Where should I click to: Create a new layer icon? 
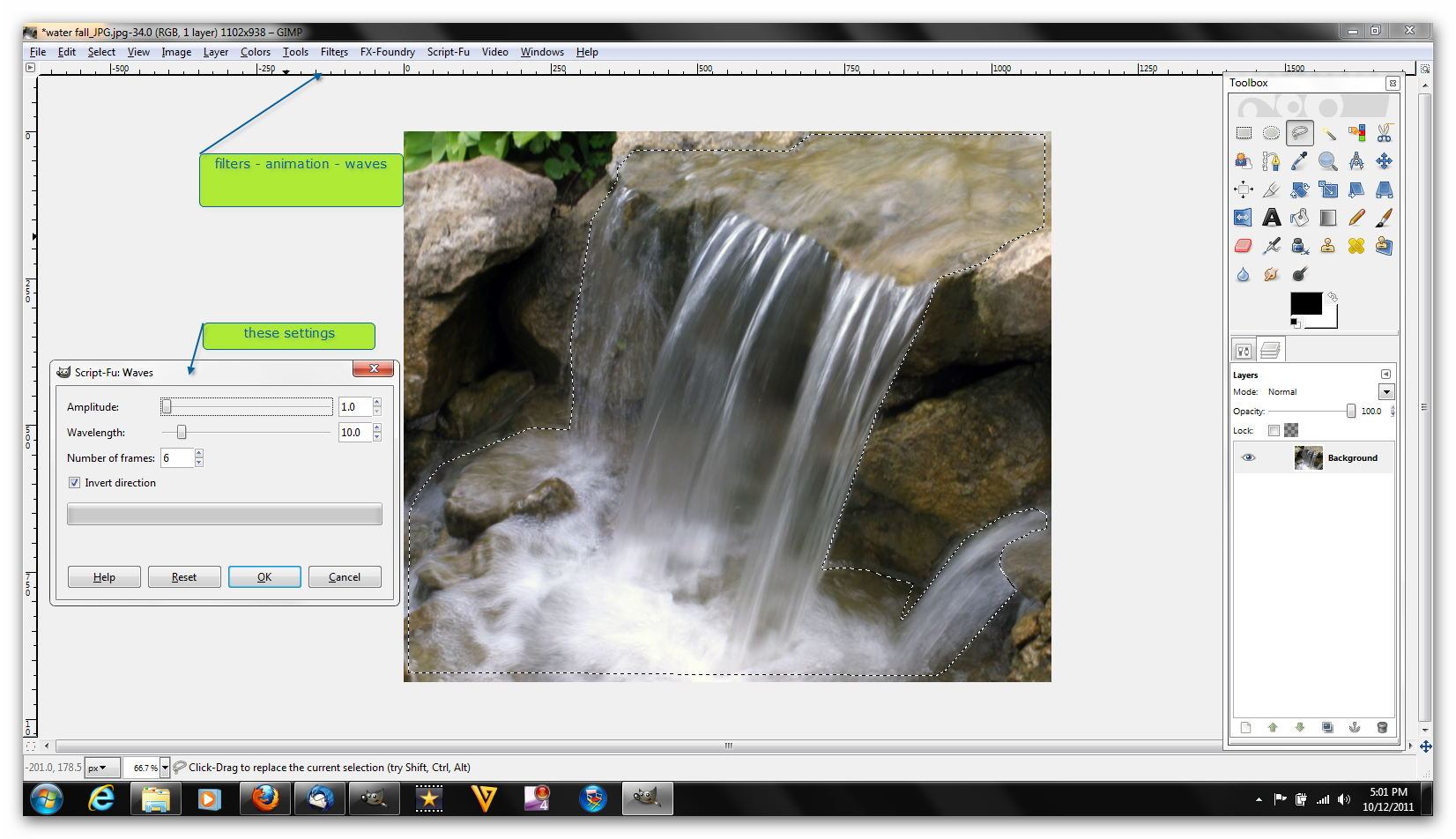click(x=1245, y=727)
